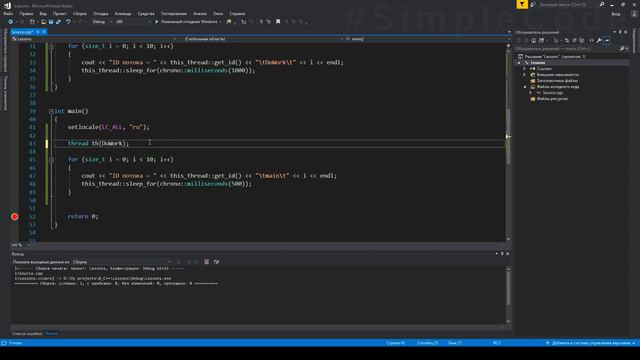Toggle auto-hide pin on output panel
This screenshot has height=360, width=640.
point(502,253)
